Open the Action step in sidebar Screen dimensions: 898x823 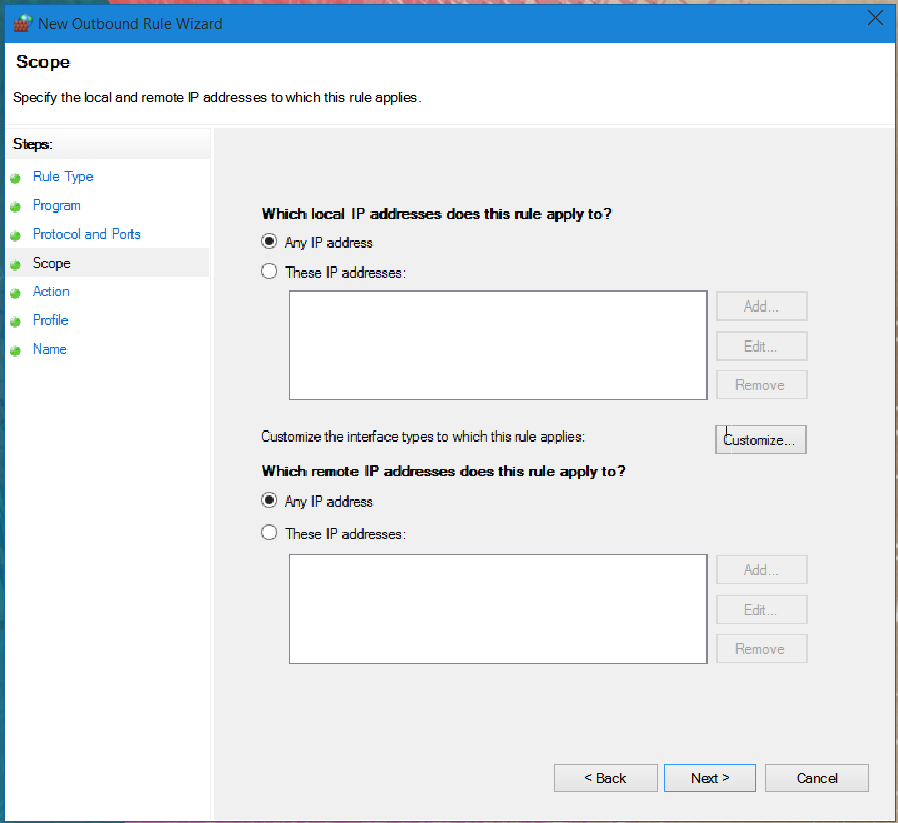51,292
